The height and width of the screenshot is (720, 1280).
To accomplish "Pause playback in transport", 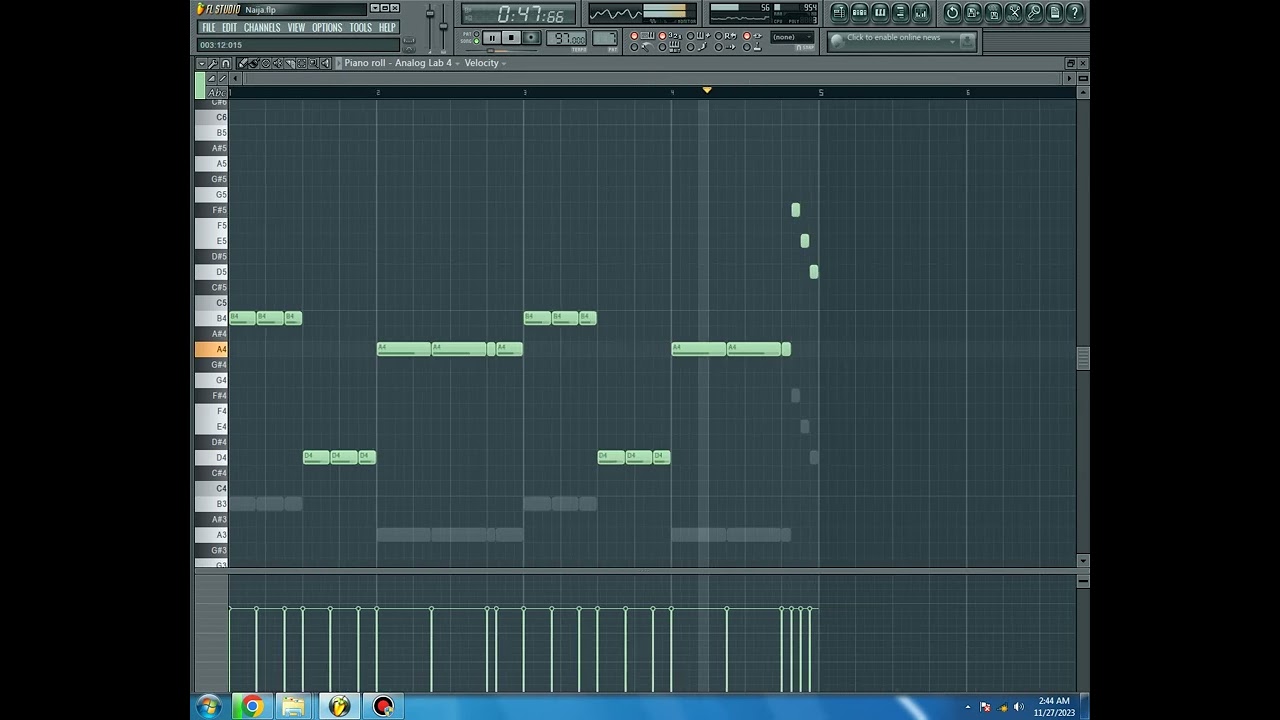I will [x=492, y=37].
